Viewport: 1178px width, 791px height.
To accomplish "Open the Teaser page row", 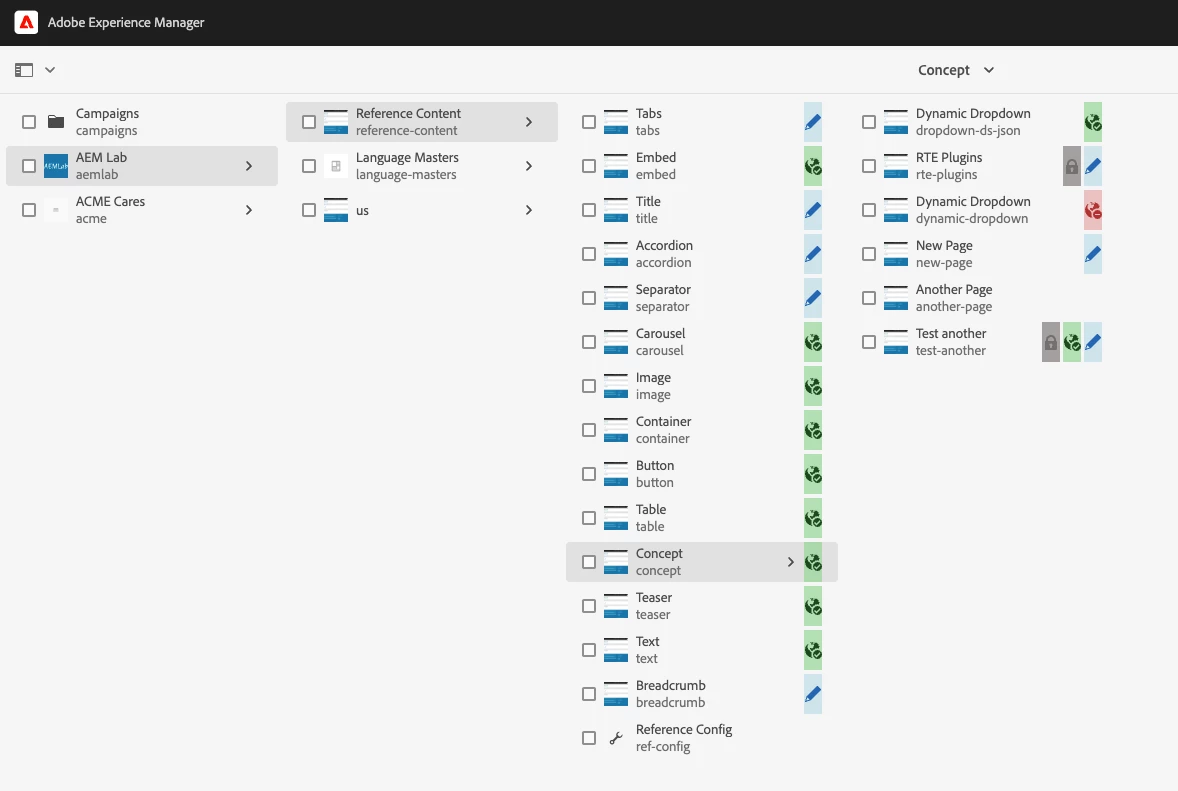I will (x=702, y=605).
